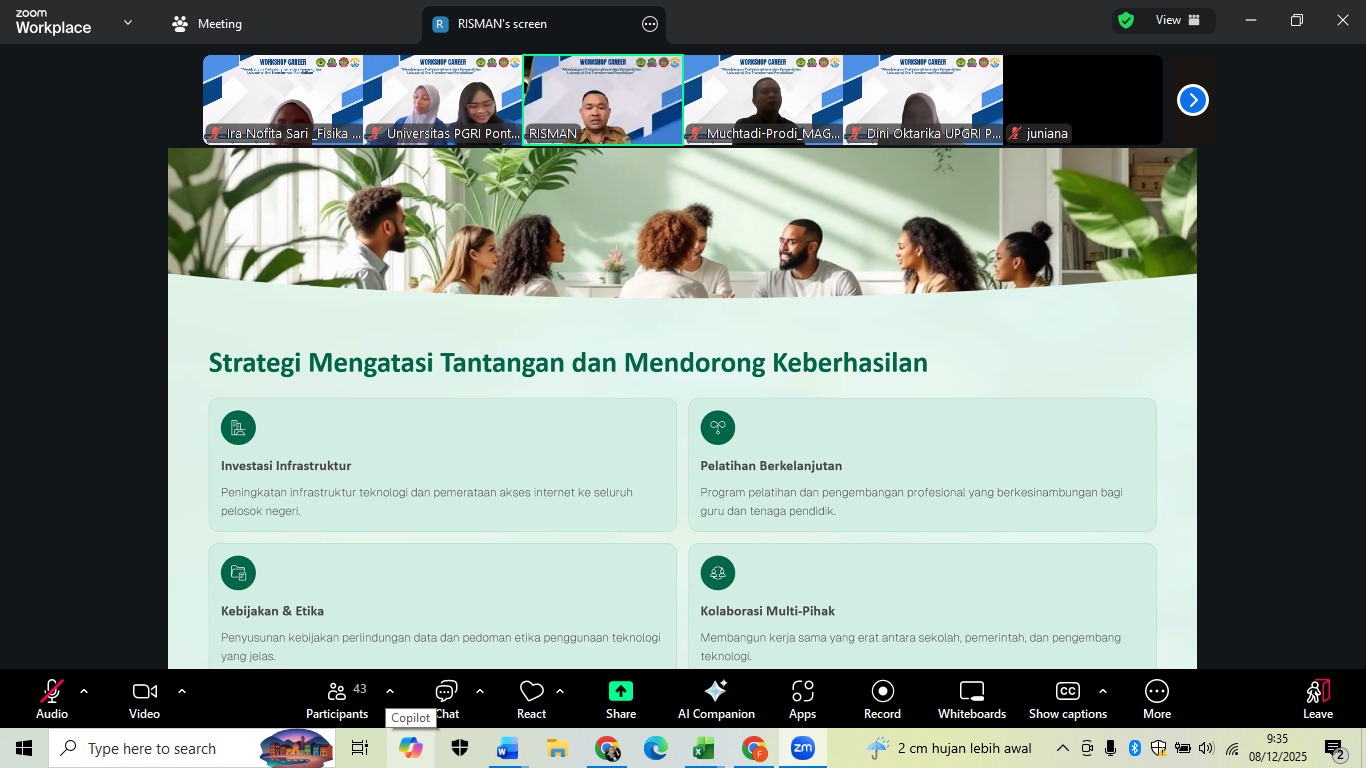
Task: Toggle the Video camera on
Action: 144,699
